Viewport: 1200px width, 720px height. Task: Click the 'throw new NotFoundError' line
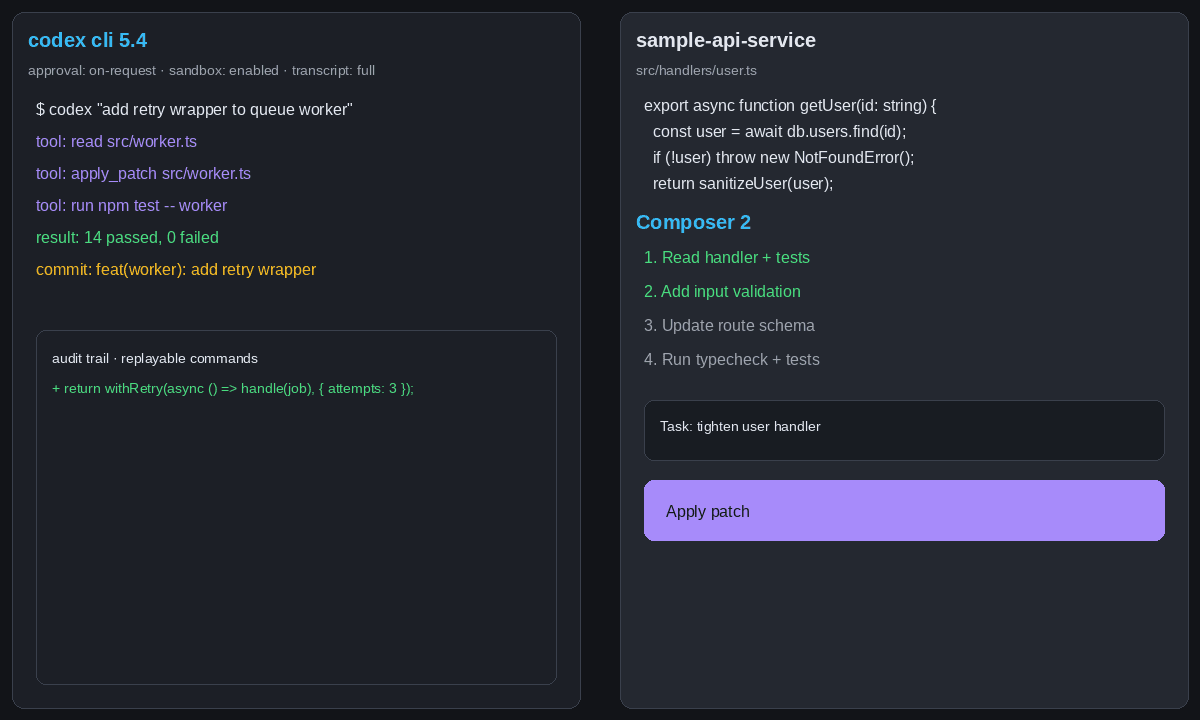(784, 157)
